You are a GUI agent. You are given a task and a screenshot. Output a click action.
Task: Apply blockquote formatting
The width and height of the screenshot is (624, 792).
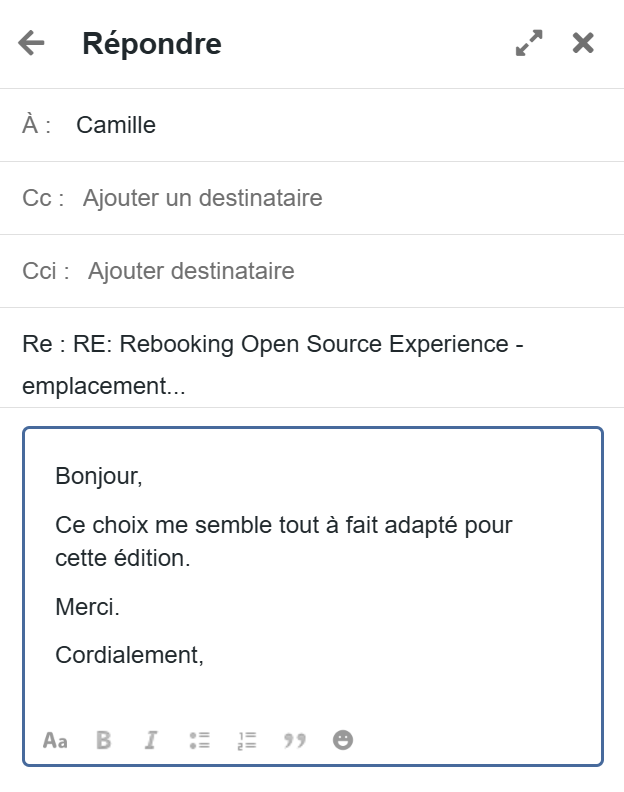click(x=295, y=741)
